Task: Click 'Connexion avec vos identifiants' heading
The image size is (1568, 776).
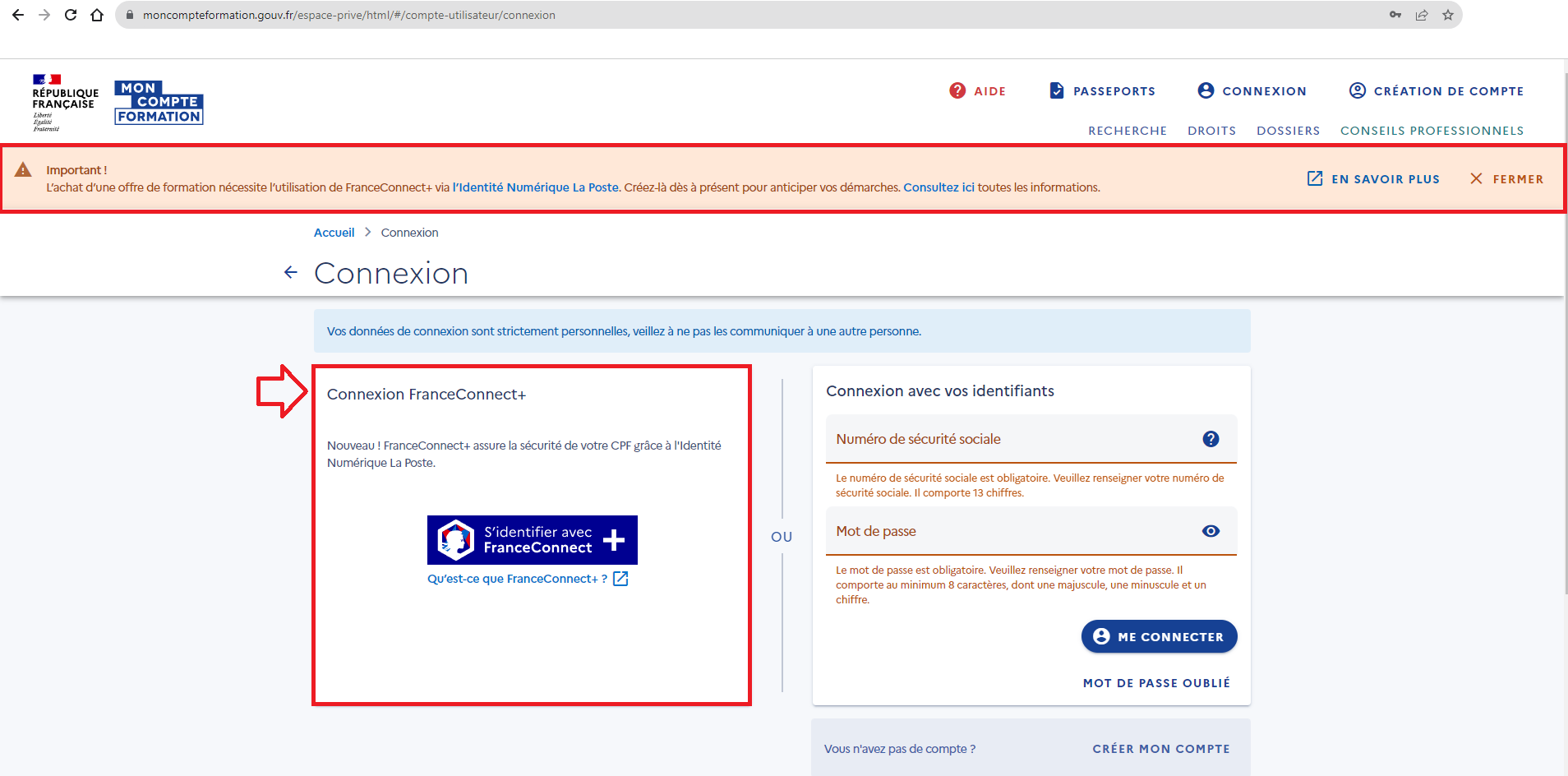Action: 940,391
